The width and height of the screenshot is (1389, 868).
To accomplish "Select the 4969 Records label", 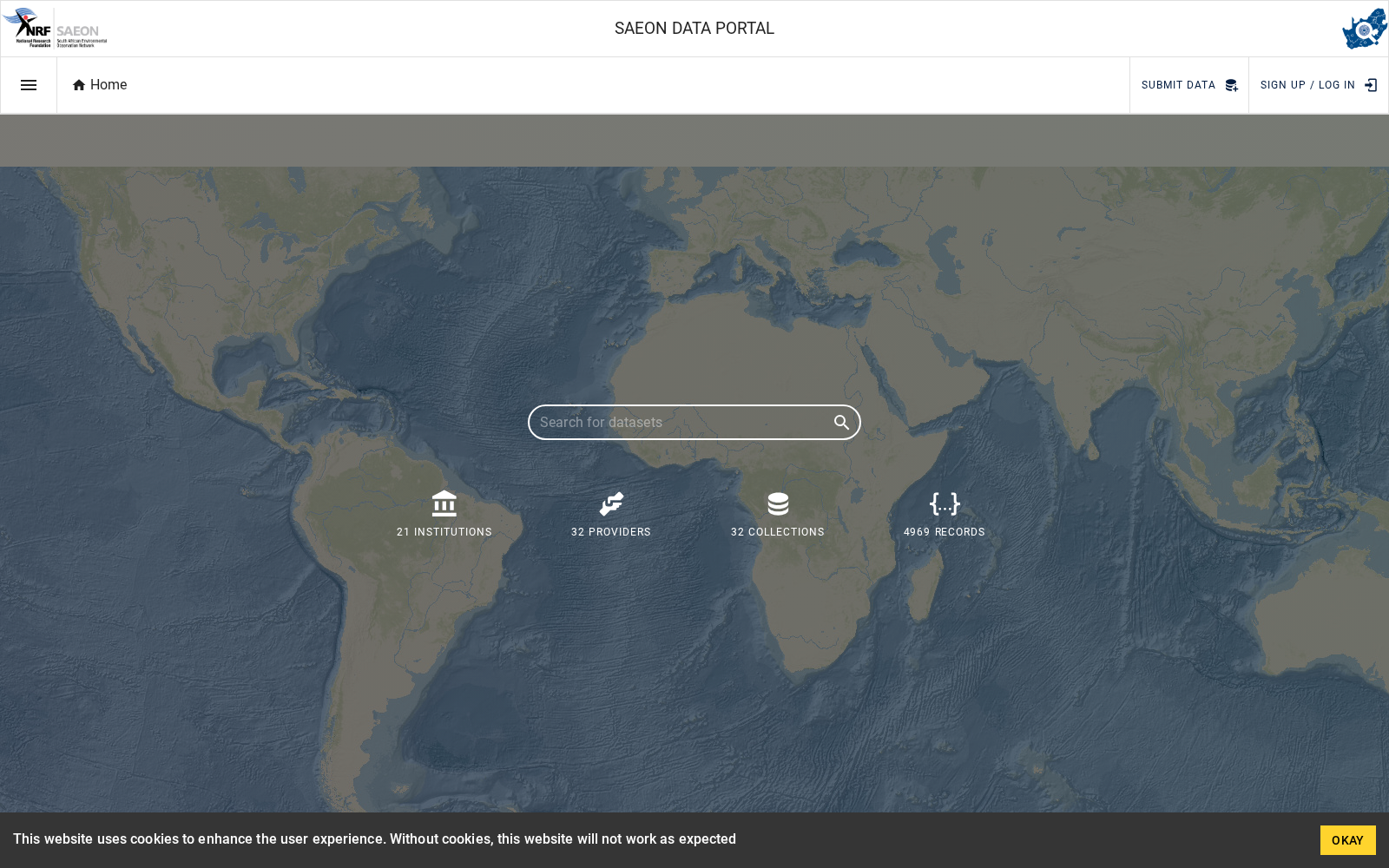I will click(945, 532).
